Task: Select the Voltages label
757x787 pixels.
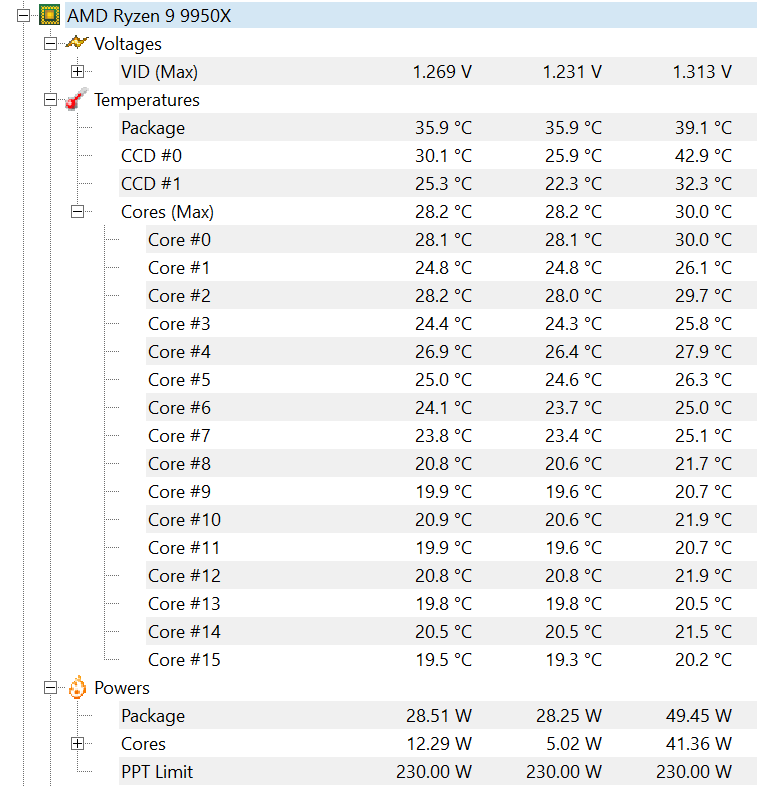Action: tap(128, 44)
